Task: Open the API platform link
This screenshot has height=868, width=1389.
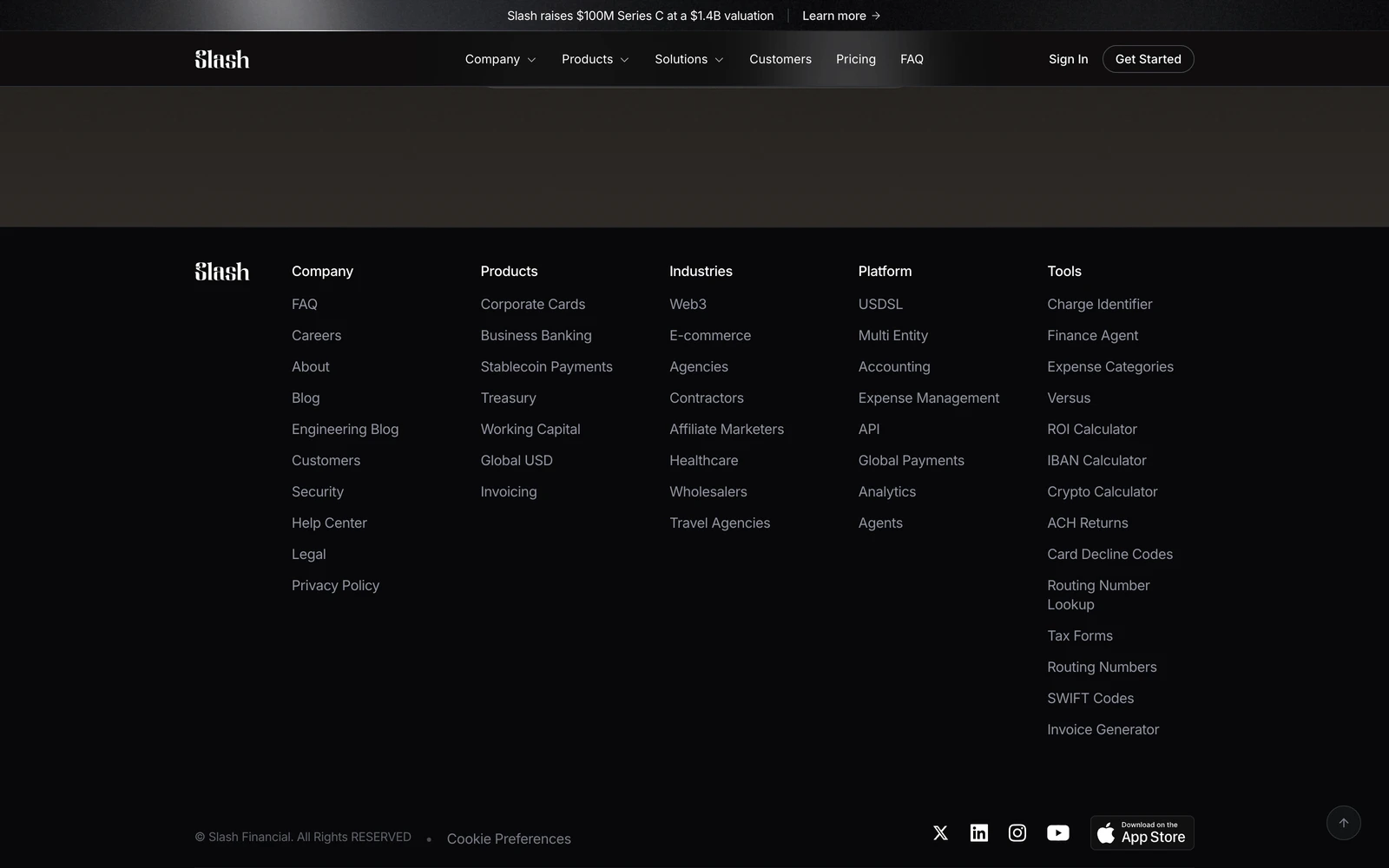Action: click(x=869, y=429)
